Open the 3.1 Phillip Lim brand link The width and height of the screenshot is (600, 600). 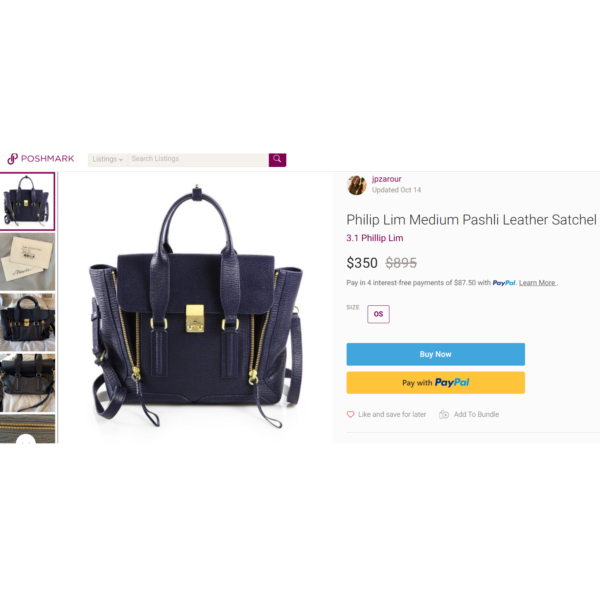(x=375, y=238)
